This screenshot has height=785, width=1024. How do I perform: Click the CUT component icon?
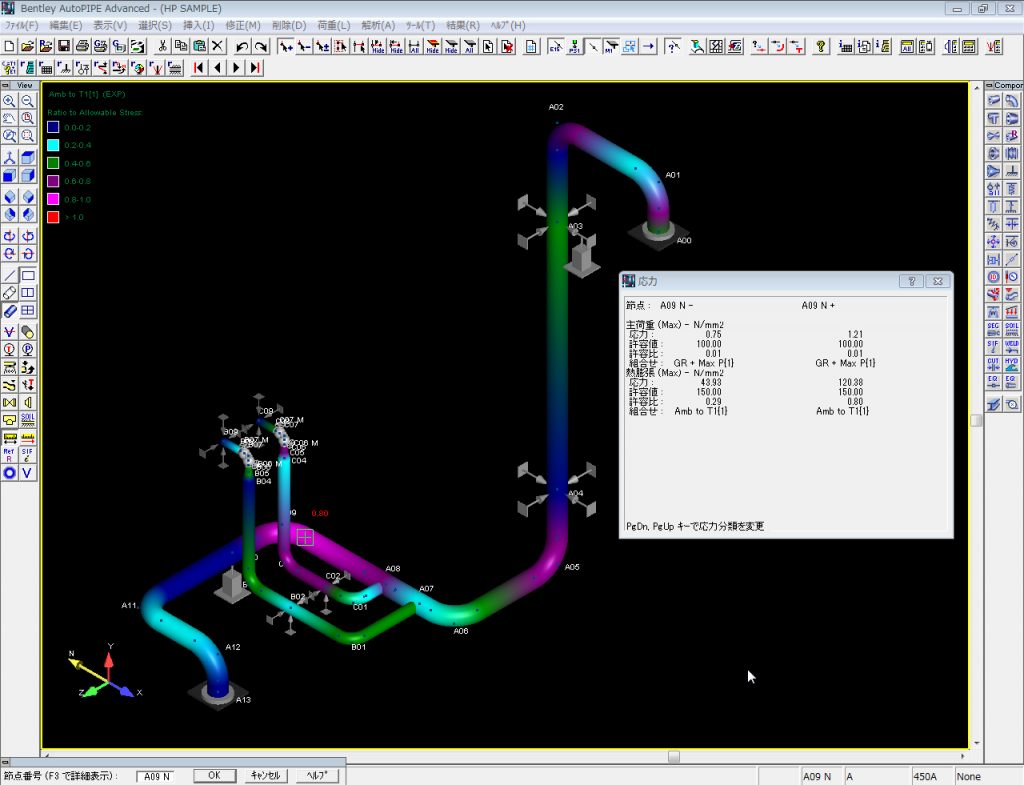coord(993,364)
